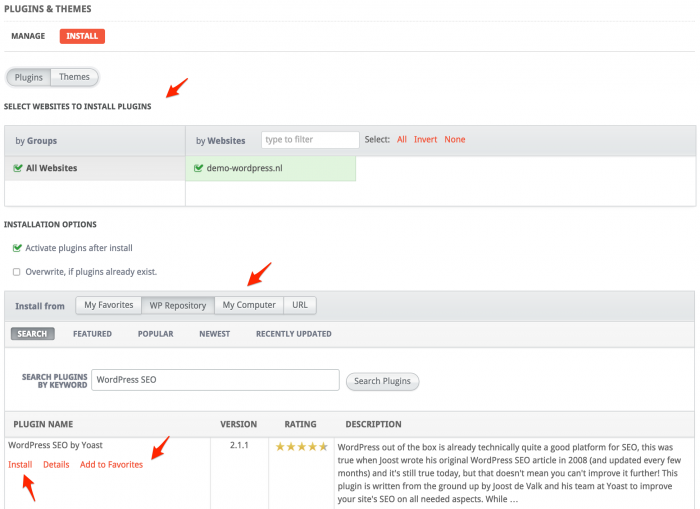Open the Popular plugins sub-tab
Viewport: 700px width, 509px height.
(155, 334)
